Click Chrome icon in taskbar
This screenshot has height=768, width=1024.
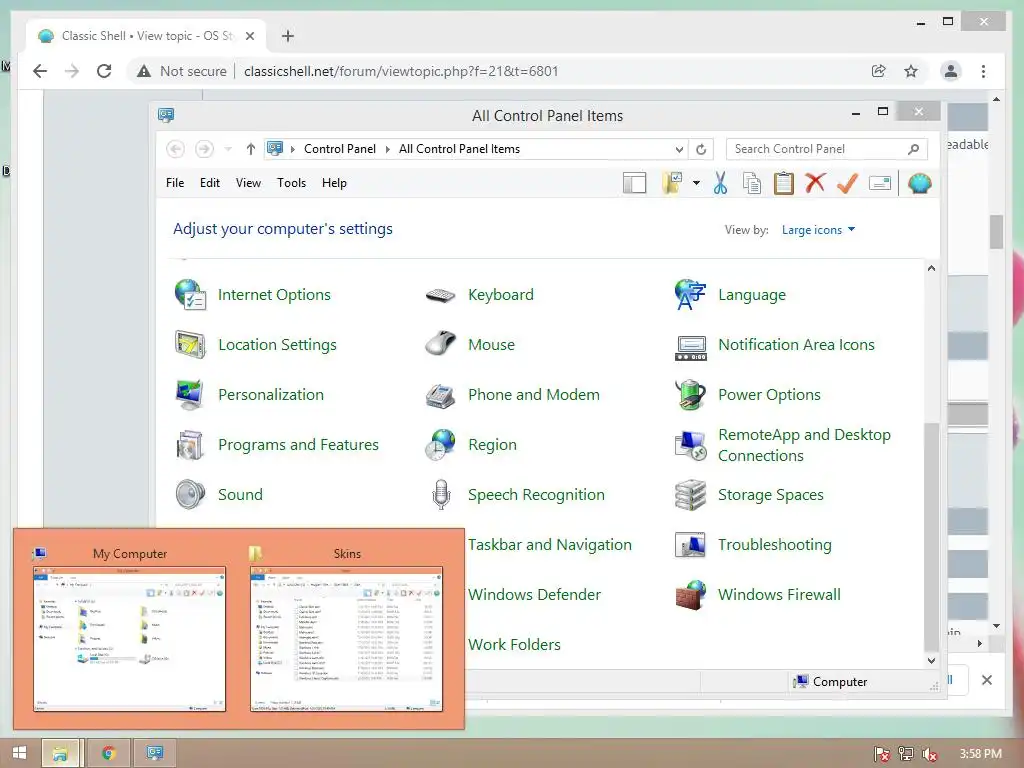click(108, 753)
